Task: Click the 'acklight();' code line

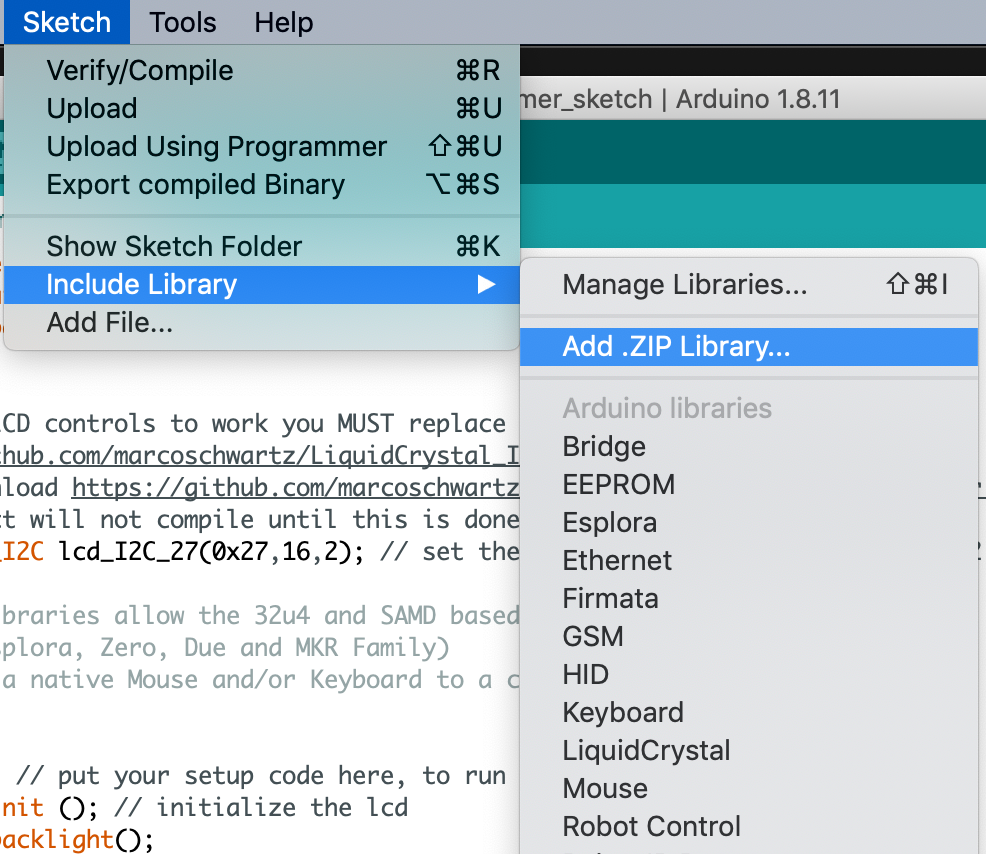Action: 77,840
